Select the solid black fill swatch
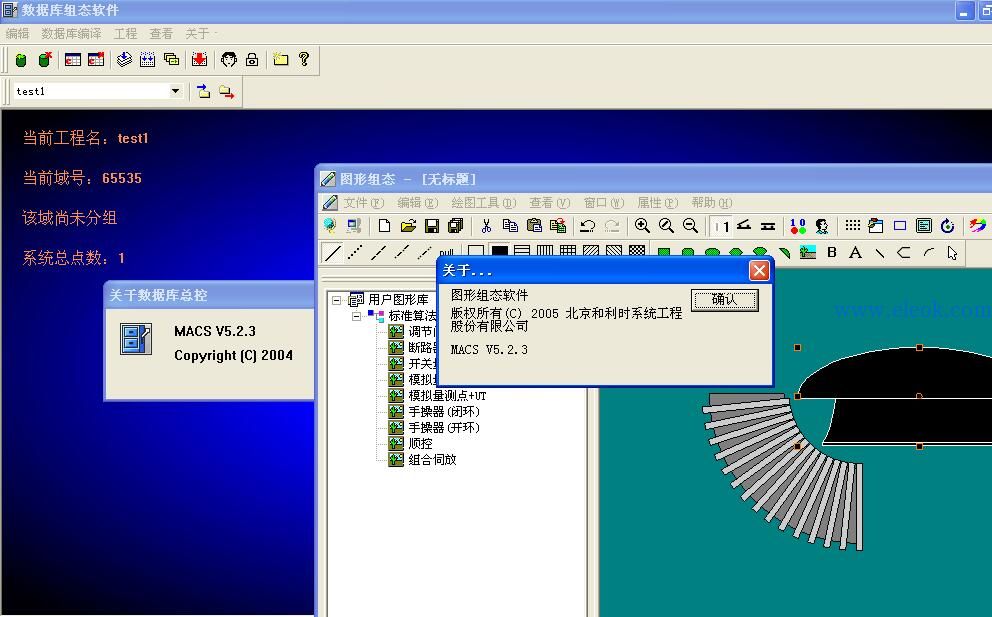 pyautogui.click(x=499, y=251)
